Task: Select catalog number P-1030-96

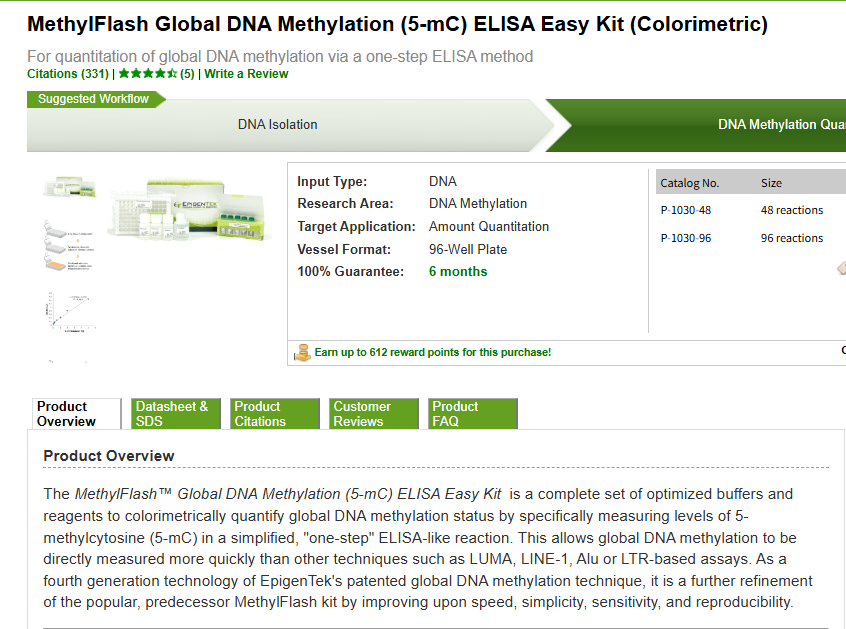Action: (686, 239)
